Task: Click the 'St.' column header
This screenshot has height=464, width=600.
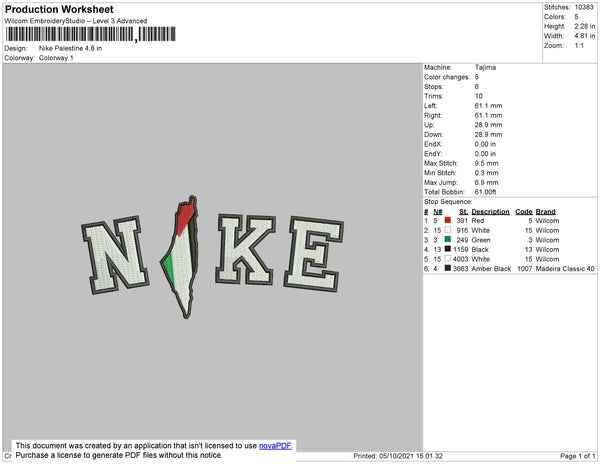Action: [x=463, y=212]
